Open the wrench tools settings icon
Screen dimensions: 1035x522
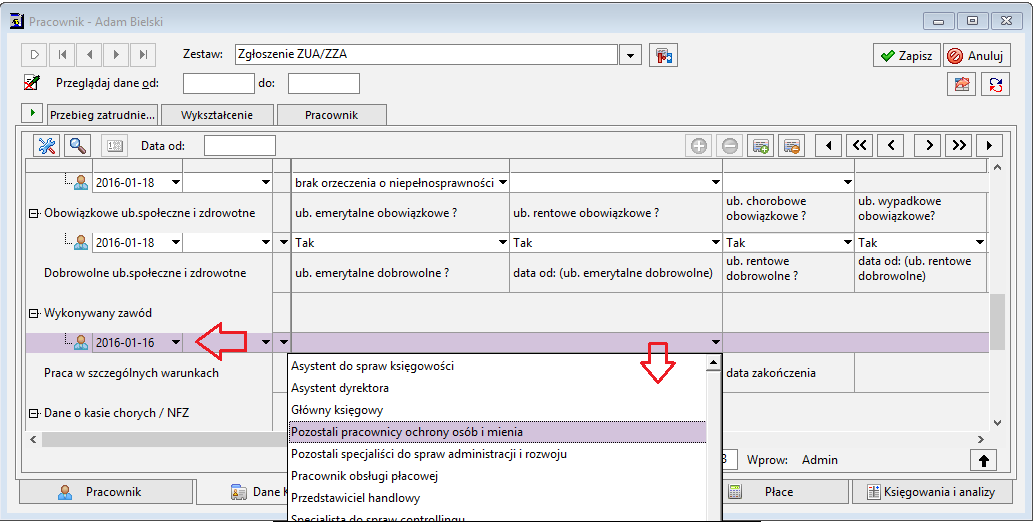47,145
